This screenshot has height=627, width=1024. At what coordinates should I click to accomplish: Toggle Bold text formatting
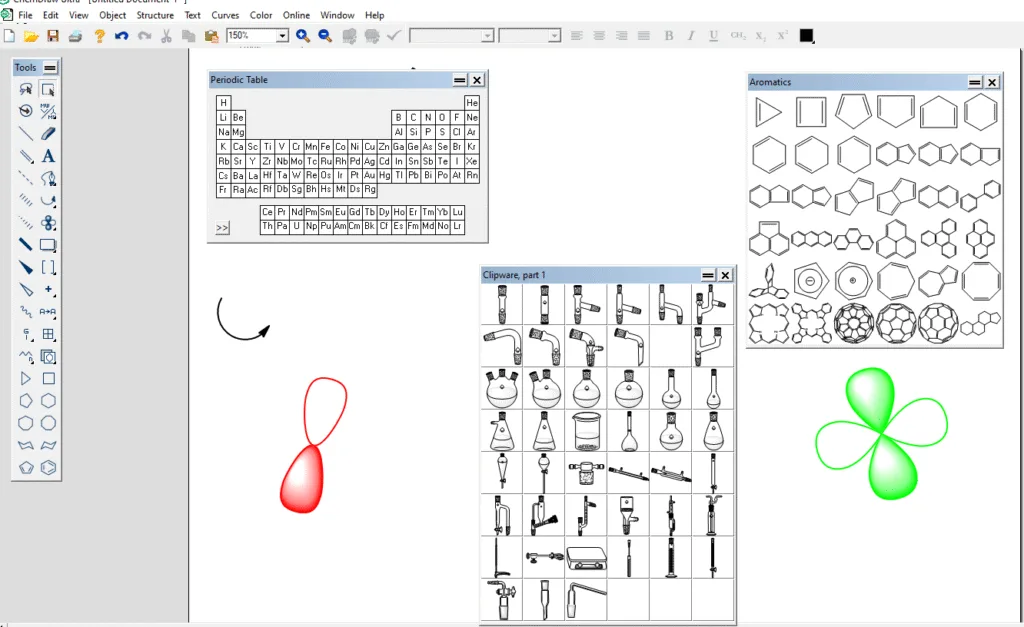click(x=669, y=36)
